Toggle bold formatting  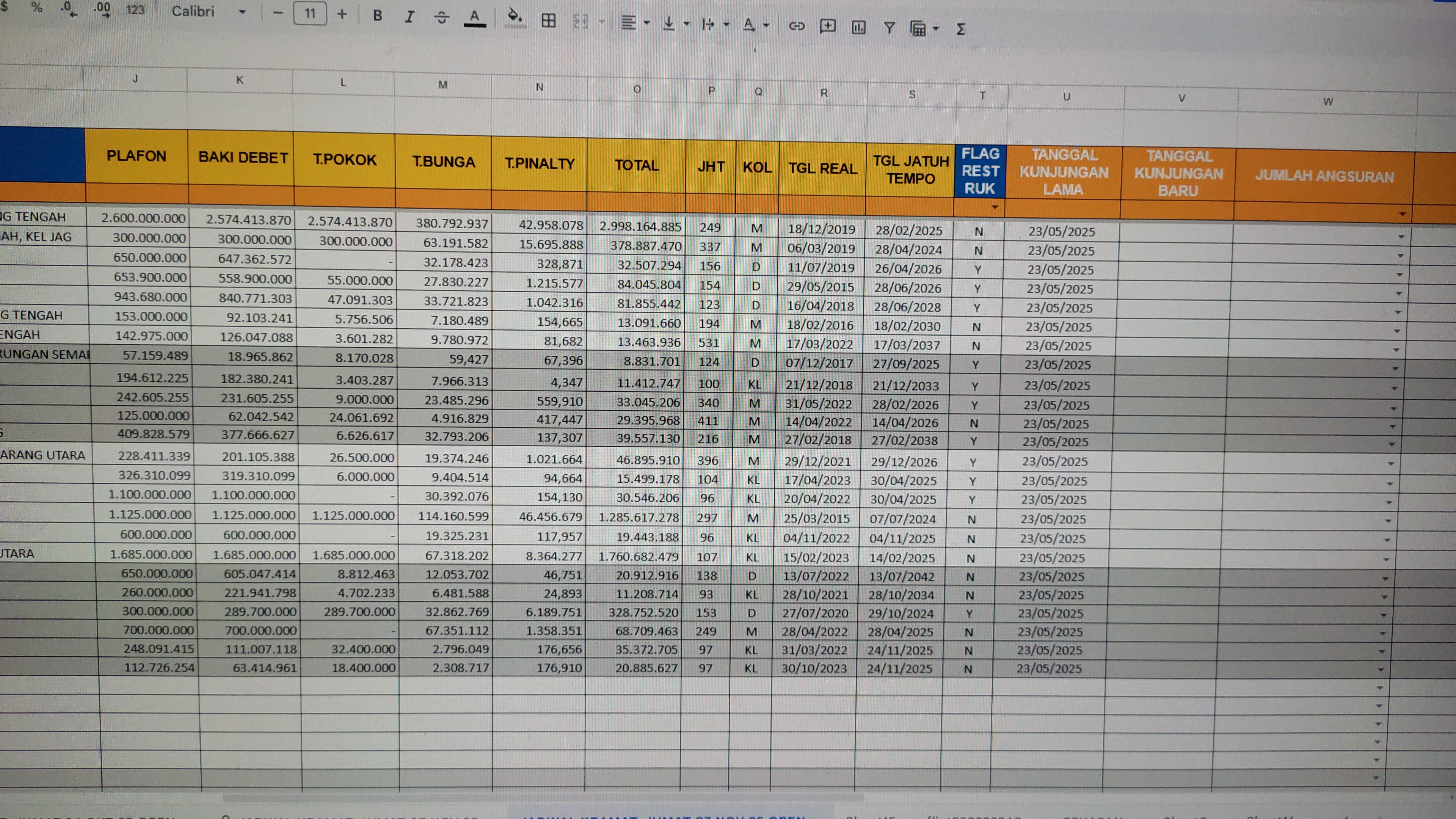(x=378, y=16)
